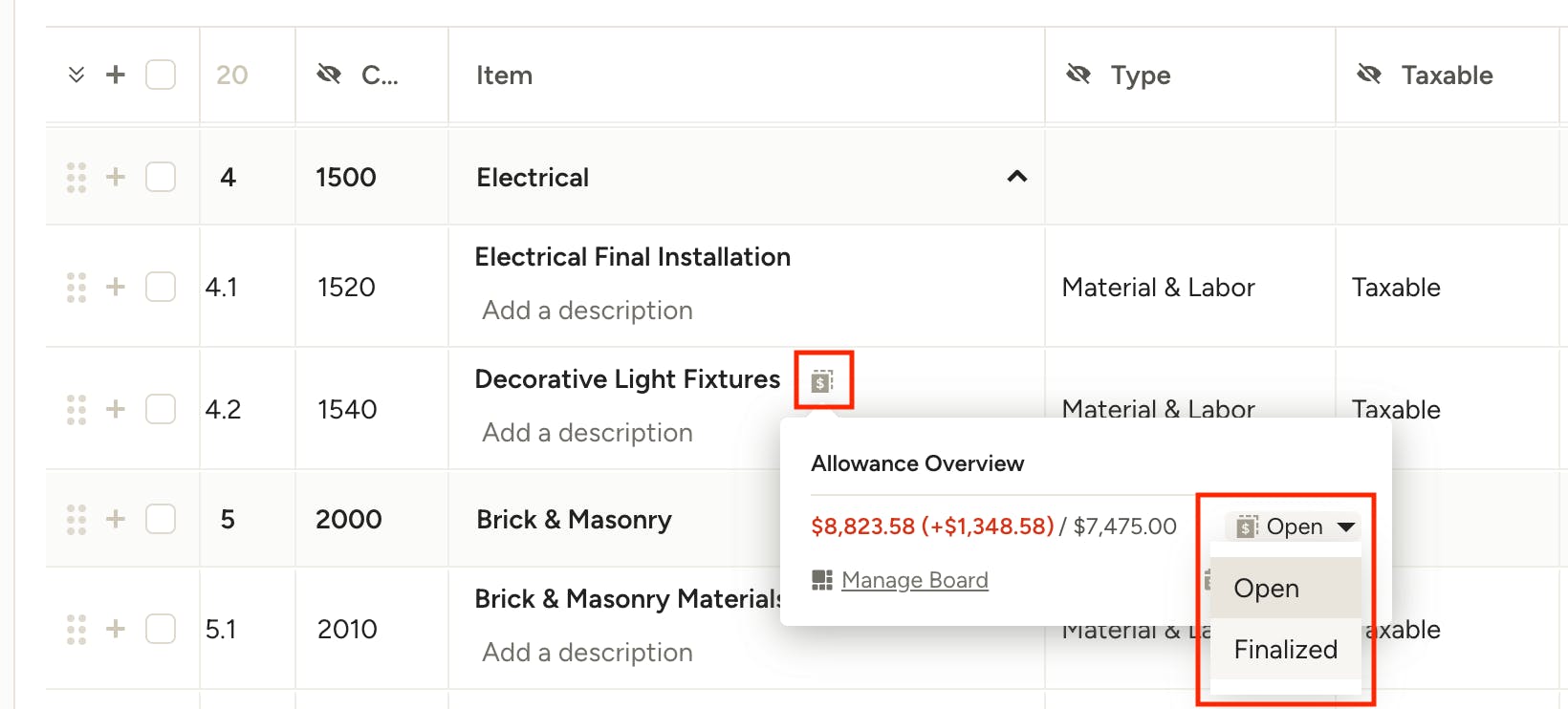Viewport: 1568px width, 709px height.
Task: Click the Brick & Masonry Materials item name
Action: [628, 599]
